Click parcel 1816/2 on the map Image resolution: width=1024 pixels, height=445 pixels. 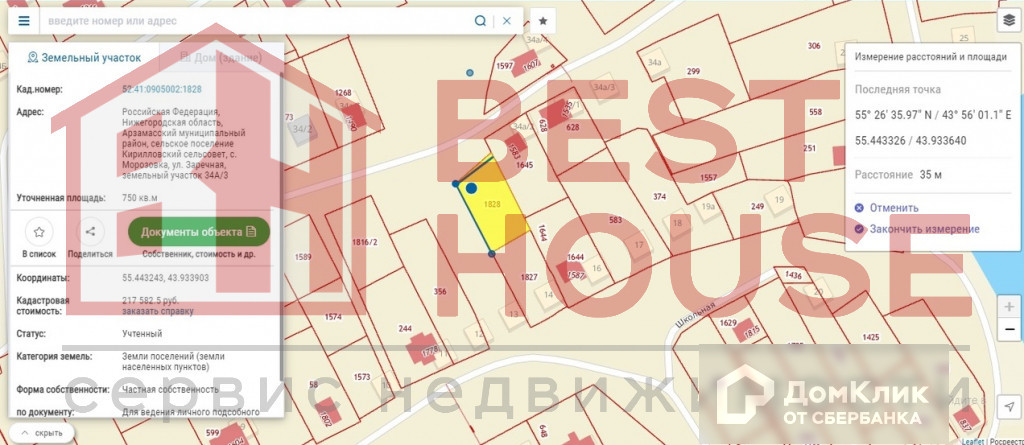(x=365, y=242)
